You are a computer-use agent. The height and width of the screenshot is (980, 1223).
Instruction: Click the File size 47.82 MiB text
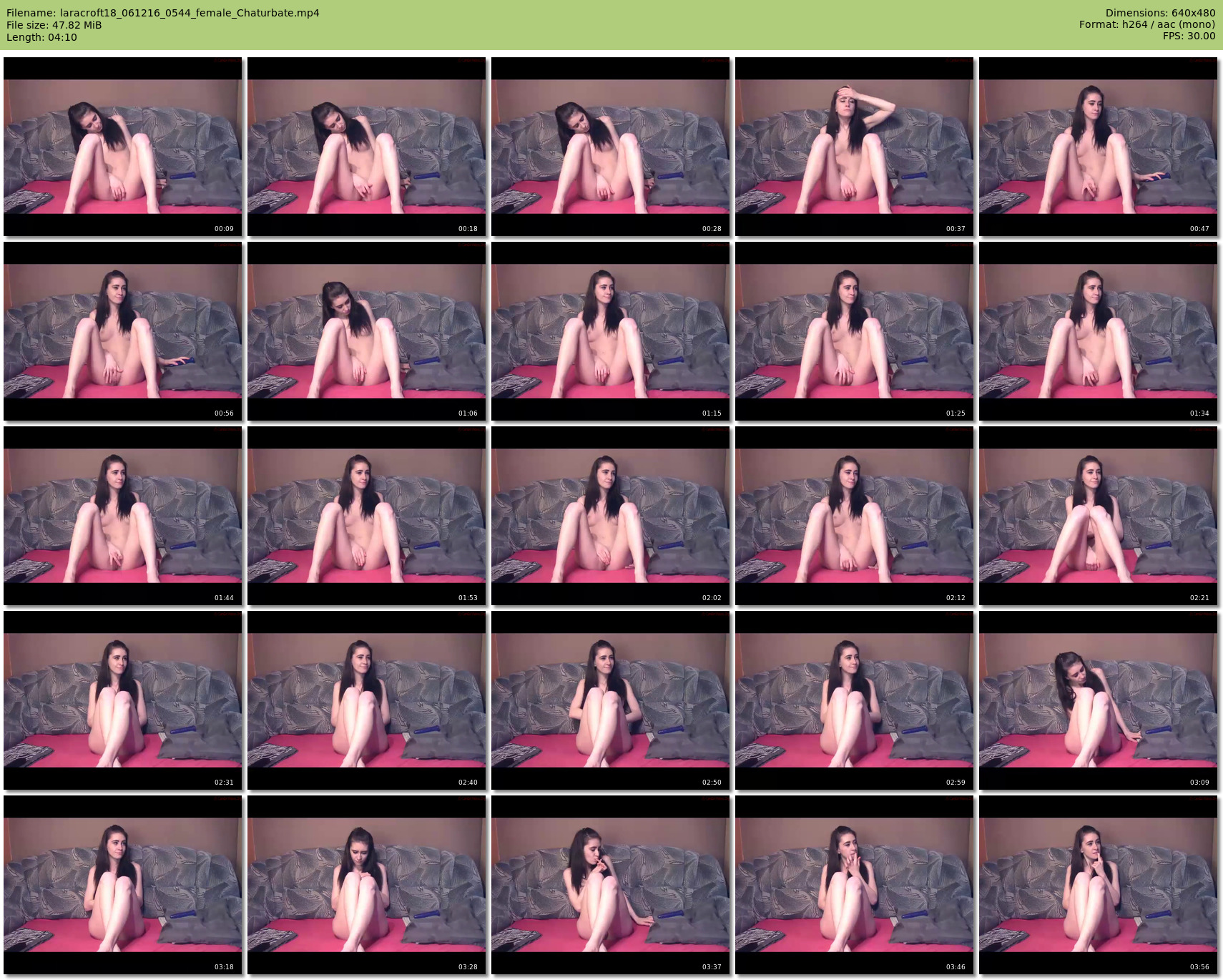(x=54, y=25)
